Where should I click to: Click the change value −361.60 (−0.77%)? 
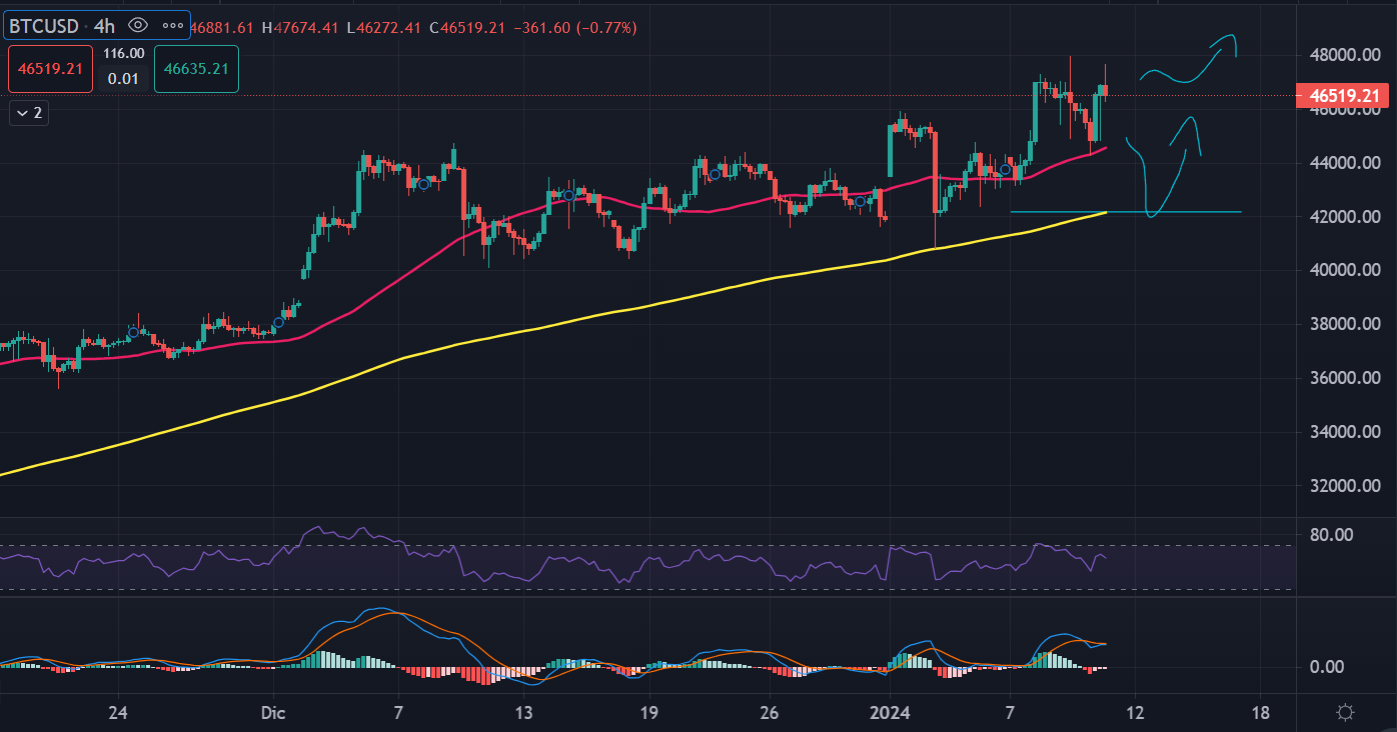[577, 28]
